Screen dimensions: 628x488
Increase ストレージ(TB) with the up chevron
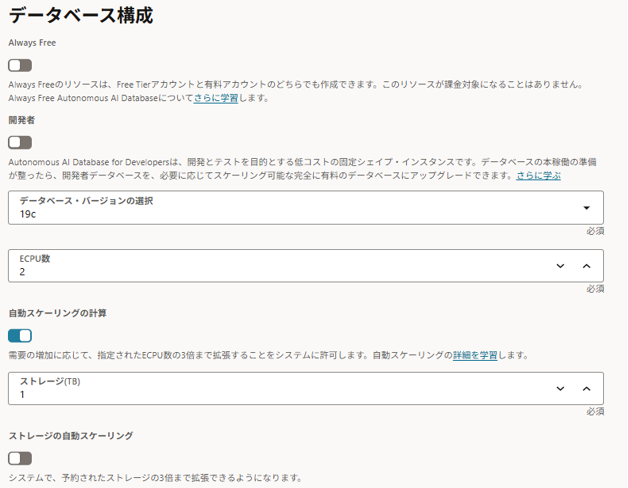(586, 389)
